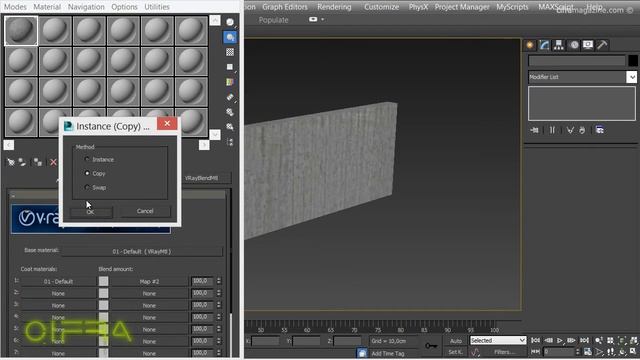Click material slots scroll left arrow
Image resolution: width=640 pixels, height=360 pixels.
9,145
